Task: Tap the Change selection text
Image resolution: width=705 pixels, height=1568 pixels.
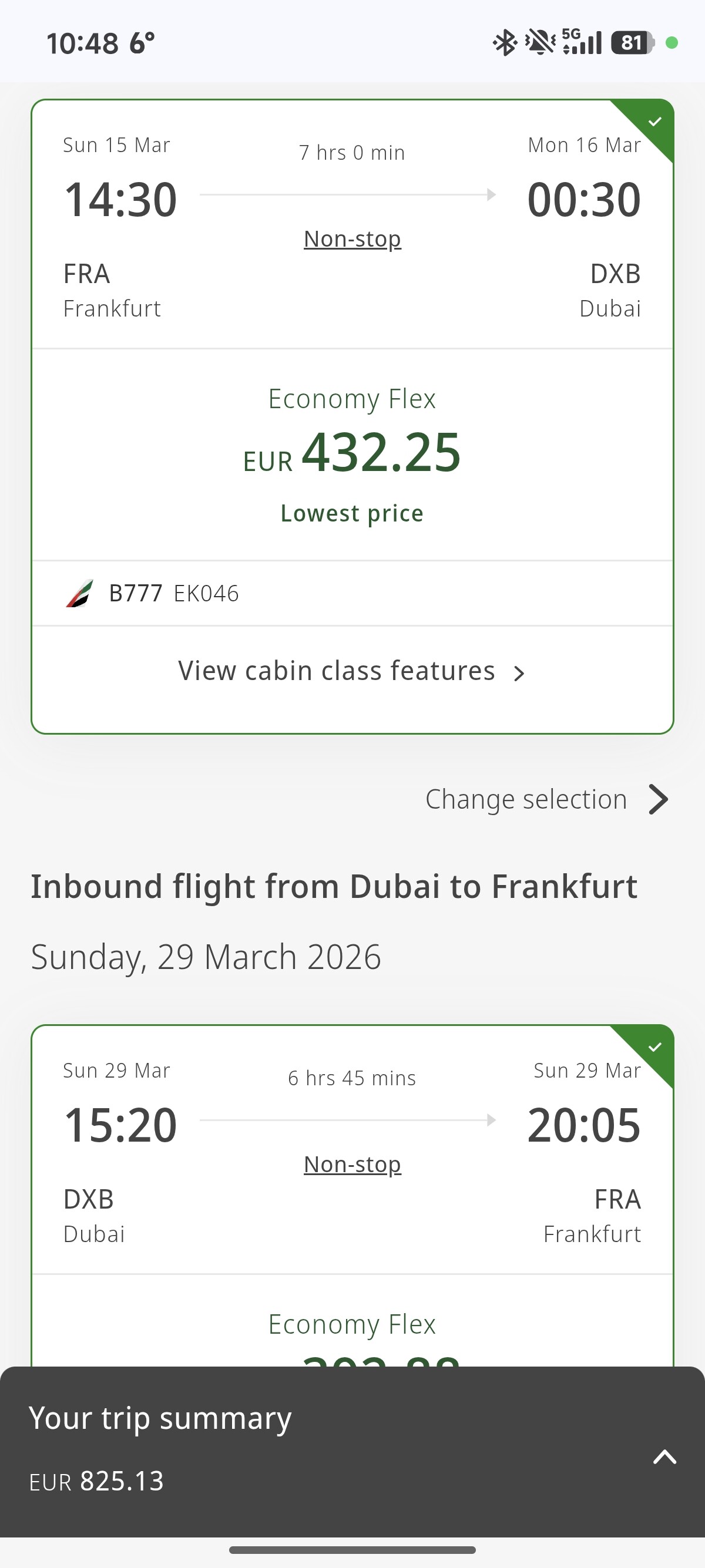Action: coord(526,799)
